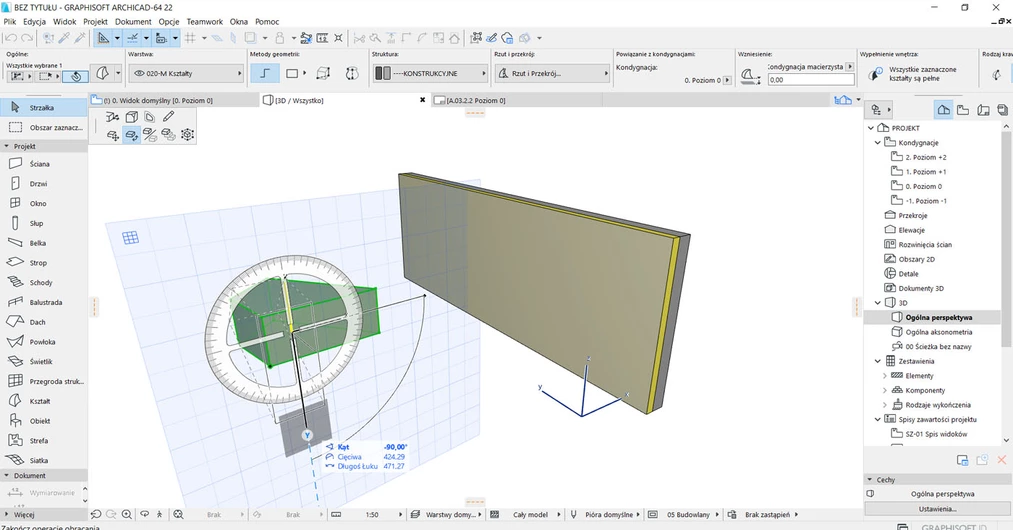Select the Balustrada railing tool

click(43, 302)
